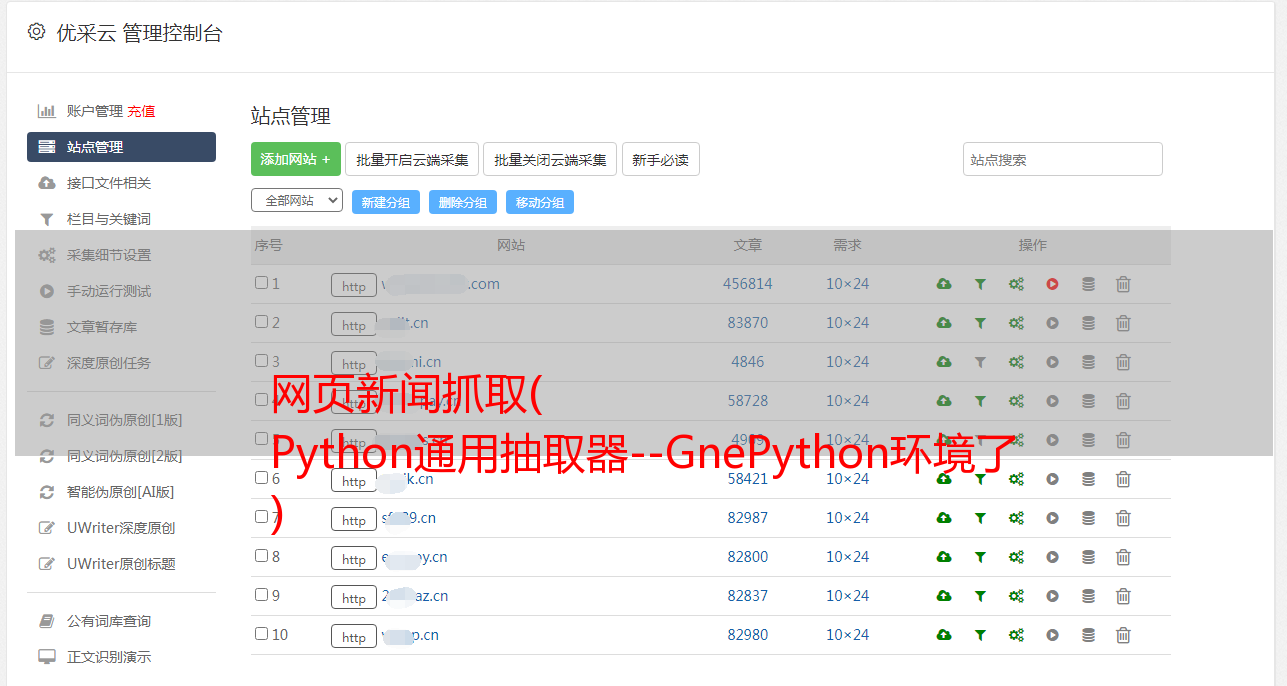This screenshot has width=1287, height=686.
Task: Click play icon in row 82980
Action: (1052, 635)
